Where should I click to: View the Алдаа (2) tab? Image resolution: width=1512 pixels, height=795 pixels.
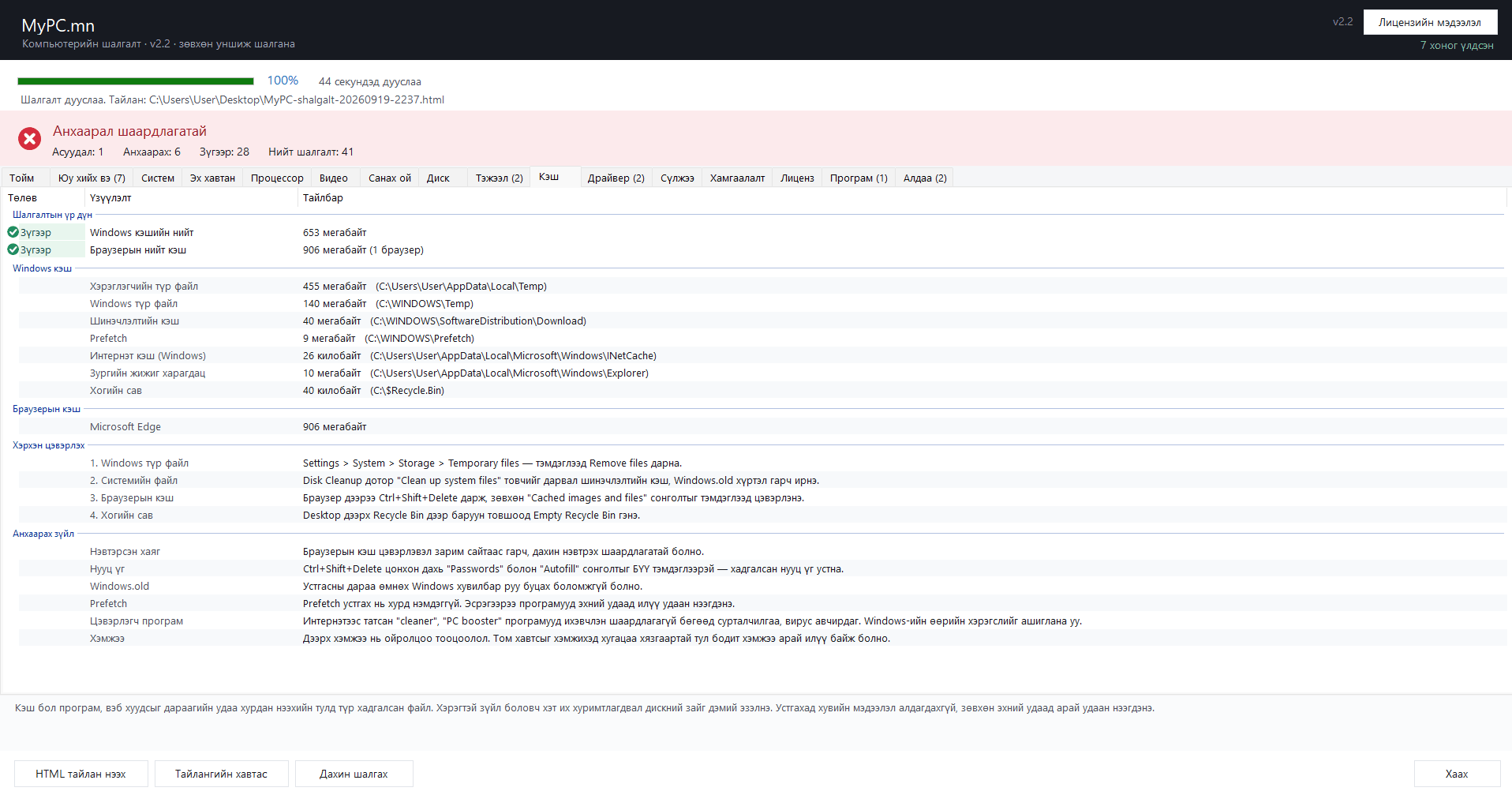[925, 178]
